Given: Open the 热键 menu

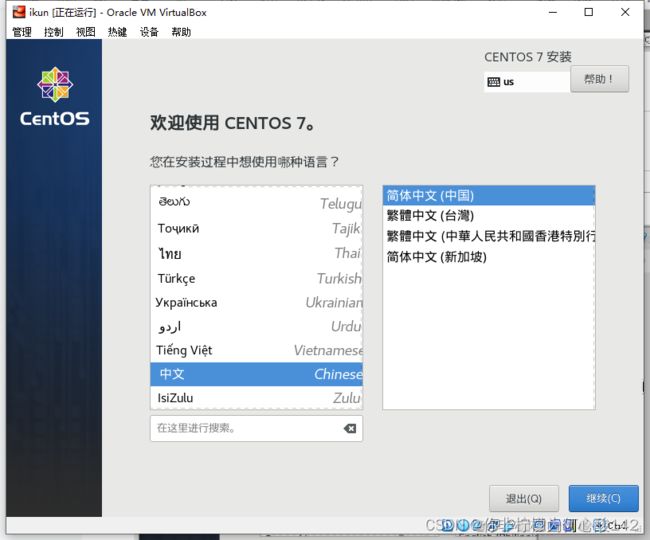Looking at the screenshot, I should [117, 32].
